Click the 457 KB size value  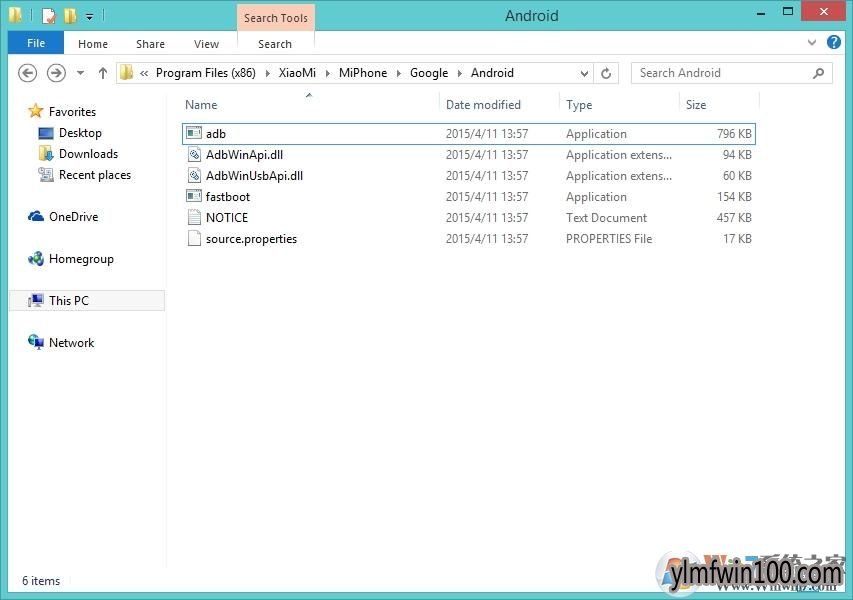[x=734, y=218]
